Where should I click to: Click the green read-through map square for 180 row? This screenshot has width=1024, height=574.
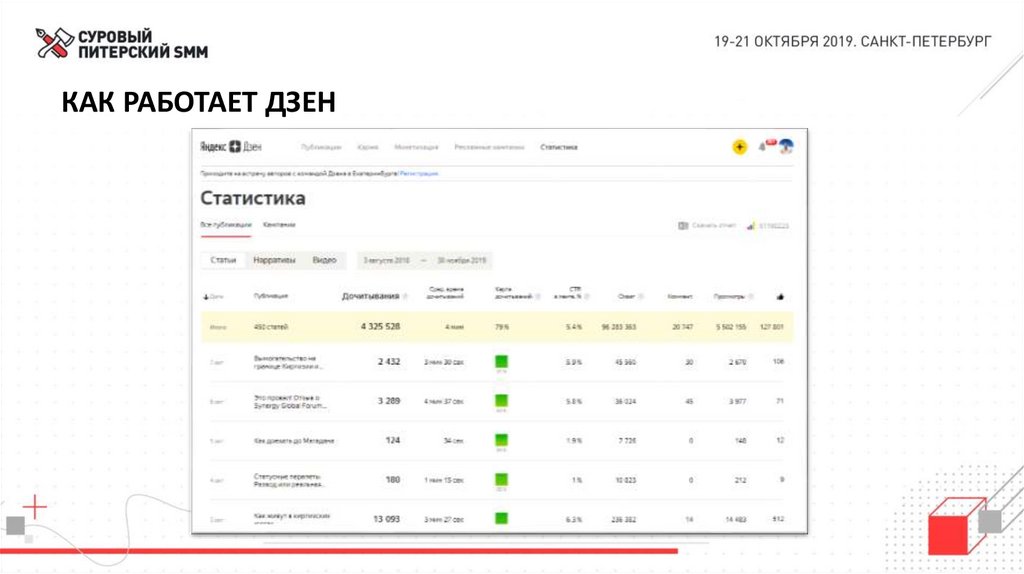coord(501,479)
